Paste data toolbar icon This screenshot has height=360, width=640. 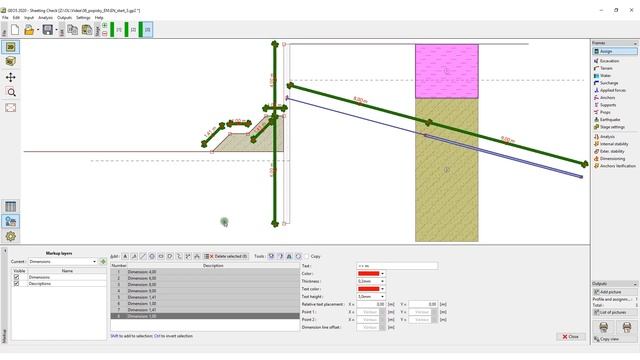pos(87,30)
